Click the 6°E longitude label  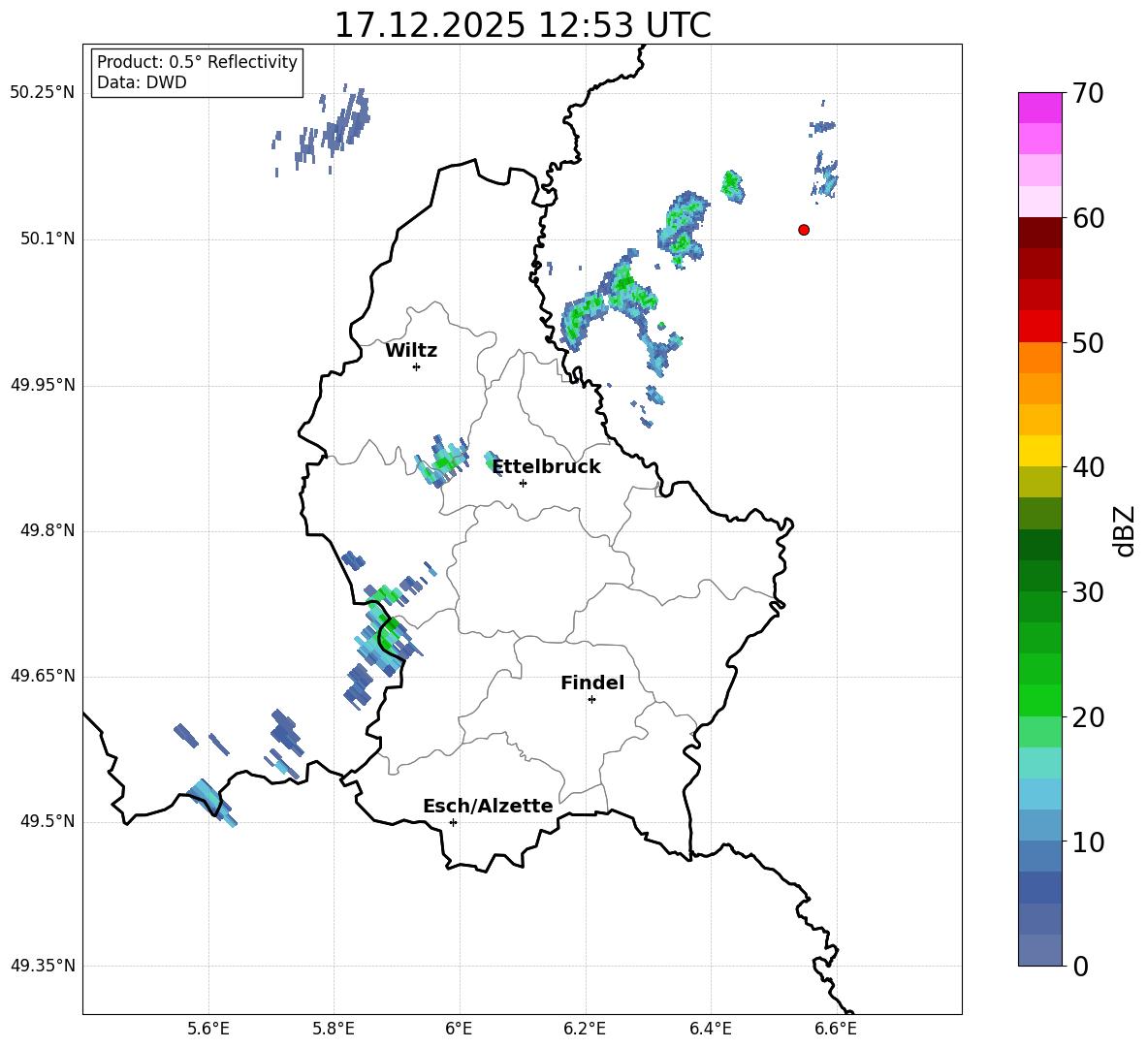(x=459, y=1029)
